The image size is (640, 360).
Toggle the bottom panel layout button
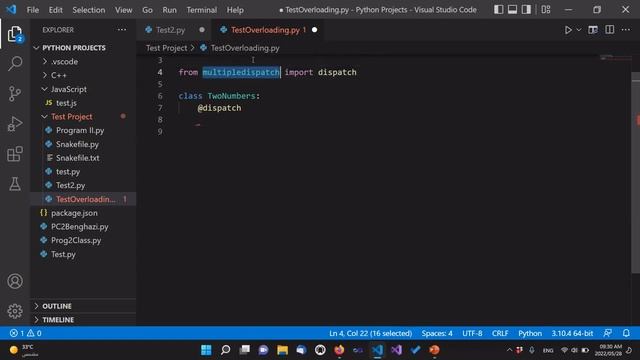(512, 9)
